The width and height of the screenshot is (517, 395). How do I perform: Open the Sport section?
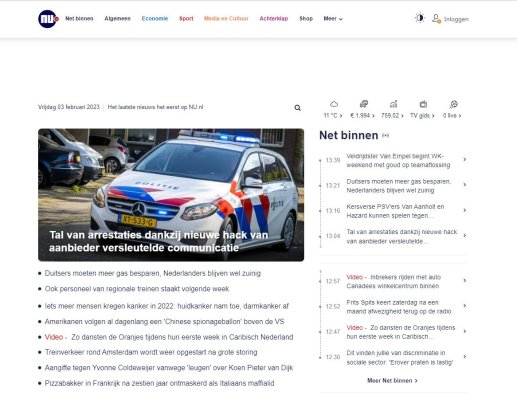186,19
